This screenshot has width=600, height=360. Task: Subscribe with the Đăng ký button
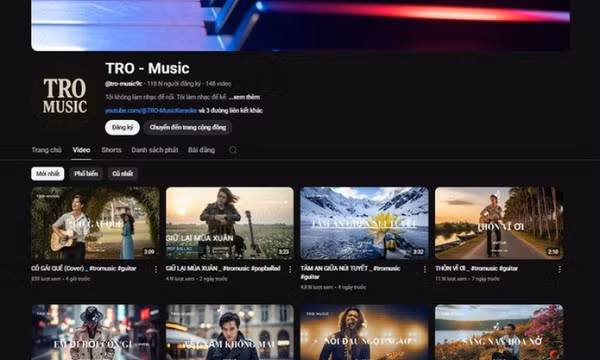pos(122,127)
